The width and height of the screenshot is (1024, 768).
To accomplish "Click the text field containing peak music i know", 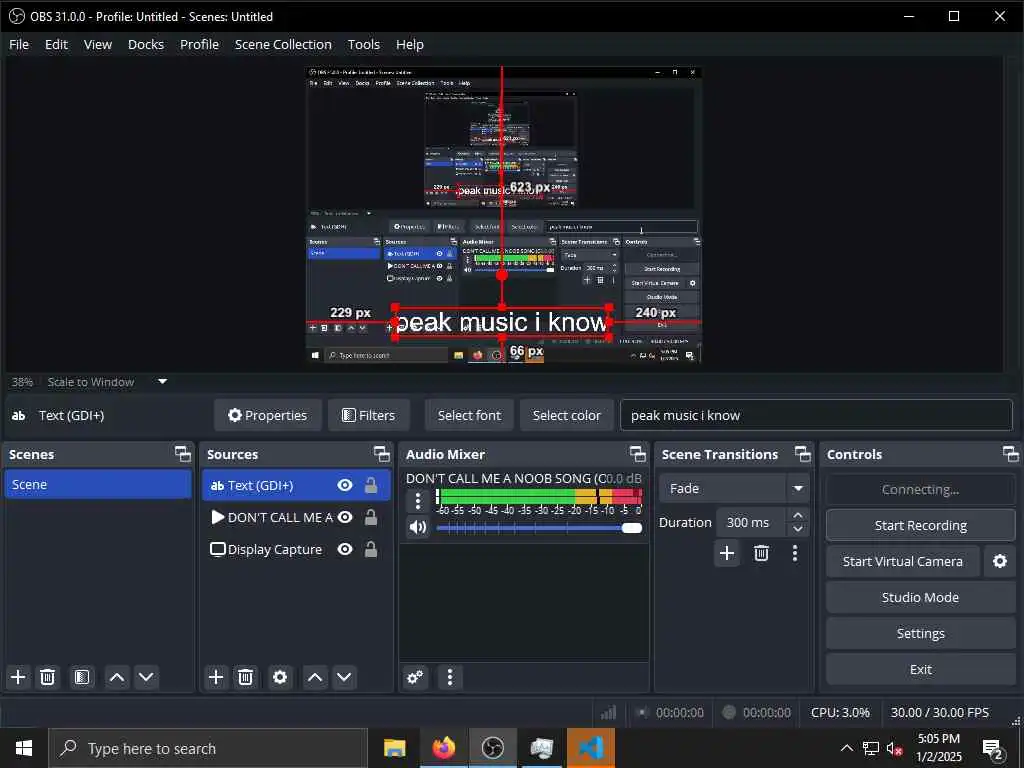I will [816, 415].
